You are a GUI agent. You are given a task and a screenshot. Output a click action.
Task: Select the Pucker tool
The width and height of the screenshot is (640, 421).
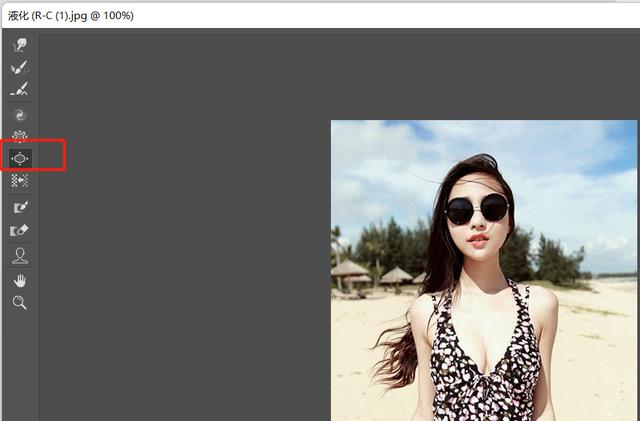click(20, 136)
